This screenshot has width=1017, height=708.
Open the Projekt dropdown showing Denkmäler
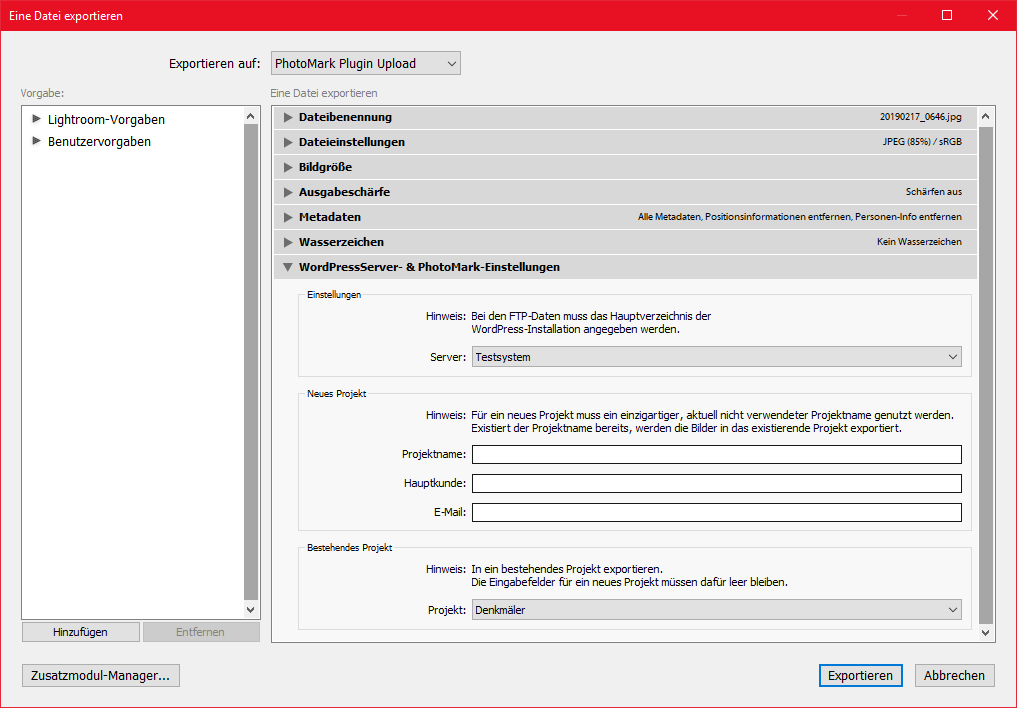click(x=716, y=610)
